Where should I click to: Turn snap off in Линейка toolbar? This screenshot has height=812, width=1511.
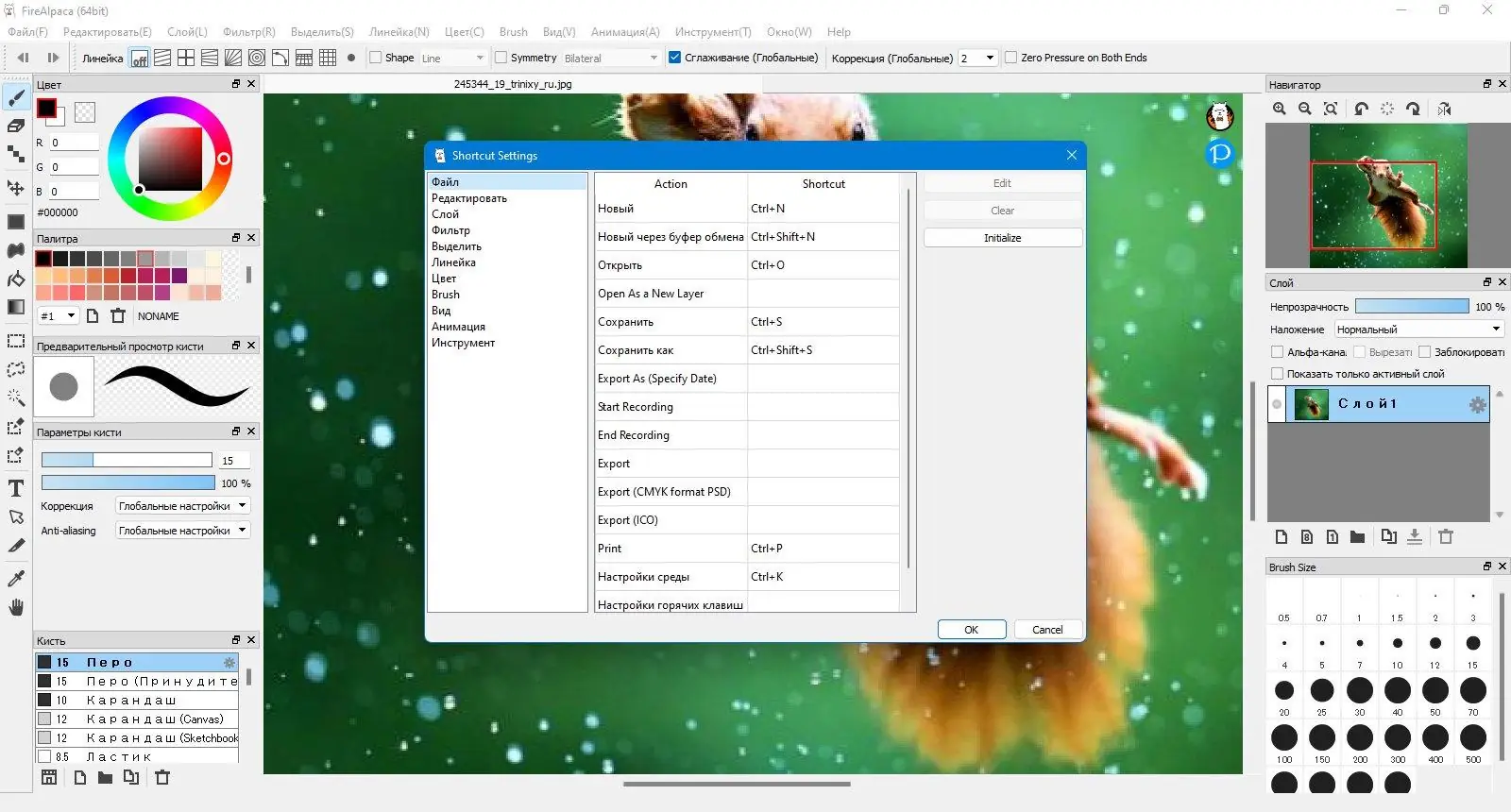coord(139,59)
